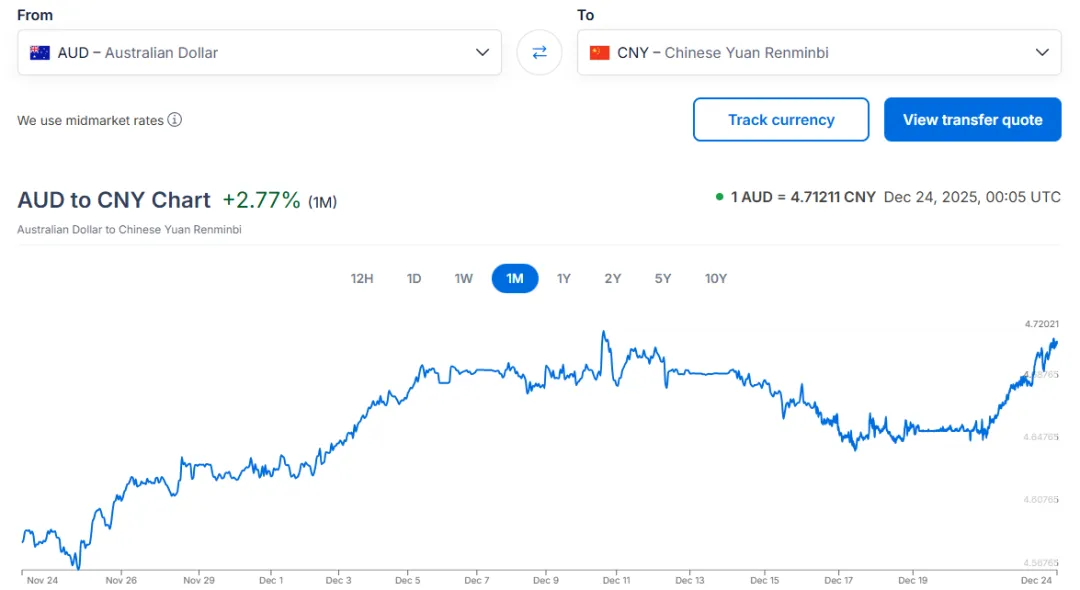Display the 10Y chart history
The image size is (1080, 590).
pos(716,278)
